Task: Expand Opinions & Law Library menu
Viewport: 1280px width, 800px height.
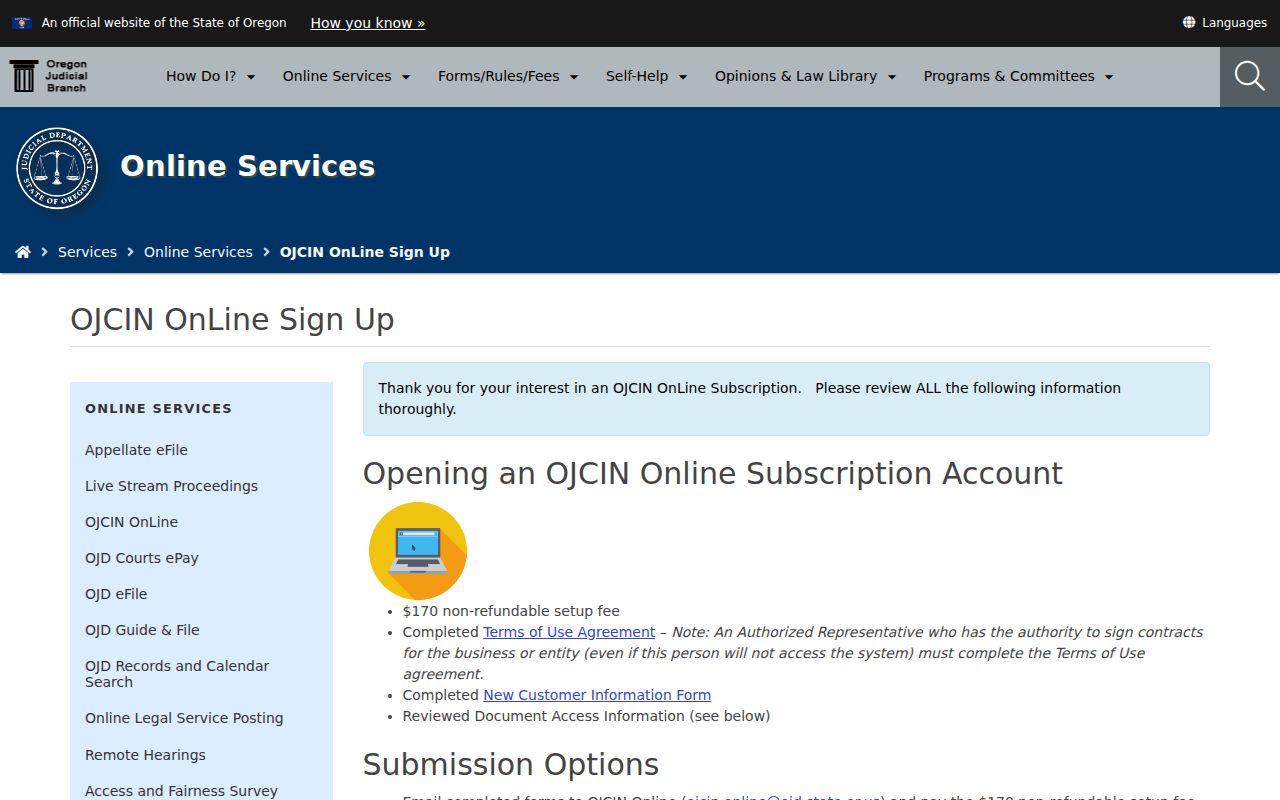Action: (805, 76)
